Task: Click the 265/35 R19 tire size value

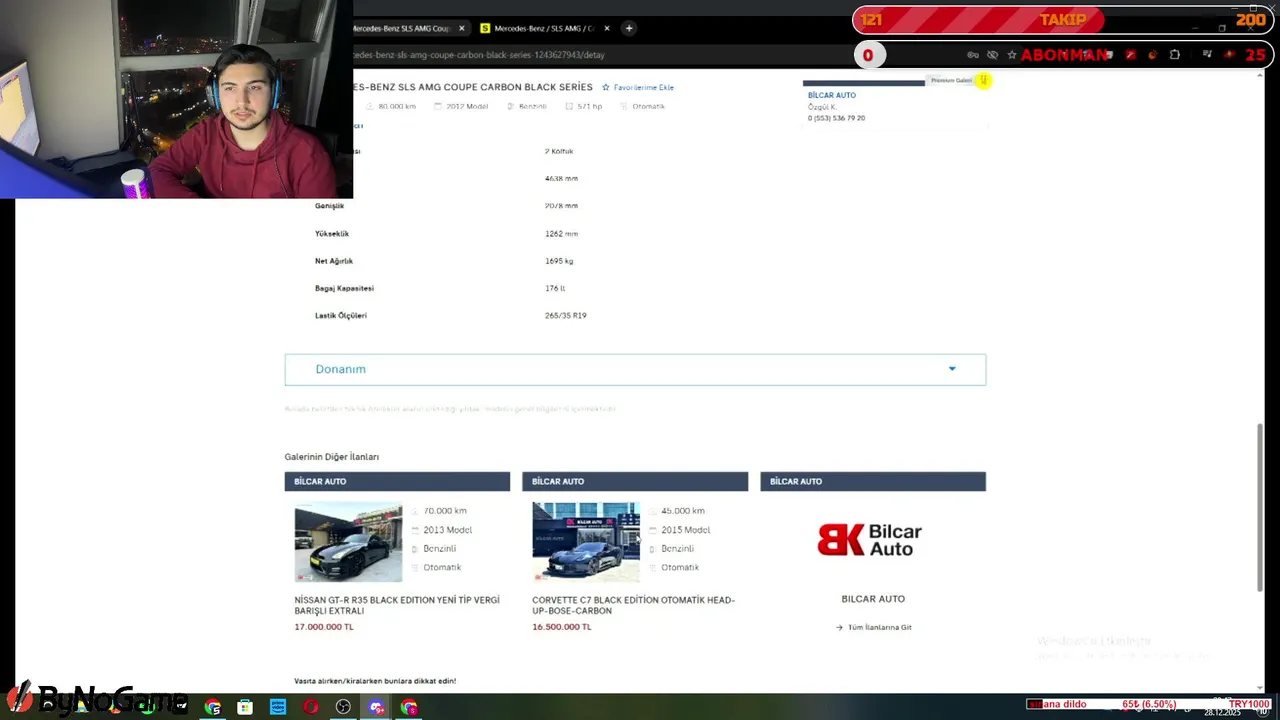Action: [x=566, y=315]
